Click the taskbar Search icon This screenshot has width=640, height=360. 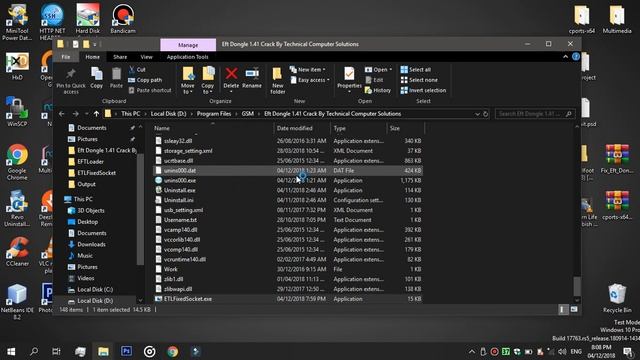[34, 351]
